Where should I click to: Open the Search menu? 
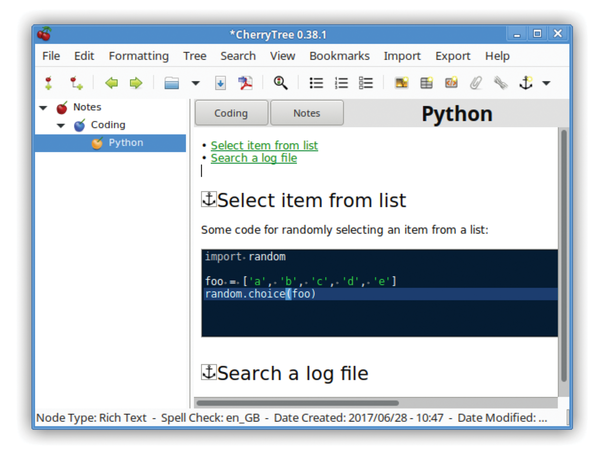(238, 56)
